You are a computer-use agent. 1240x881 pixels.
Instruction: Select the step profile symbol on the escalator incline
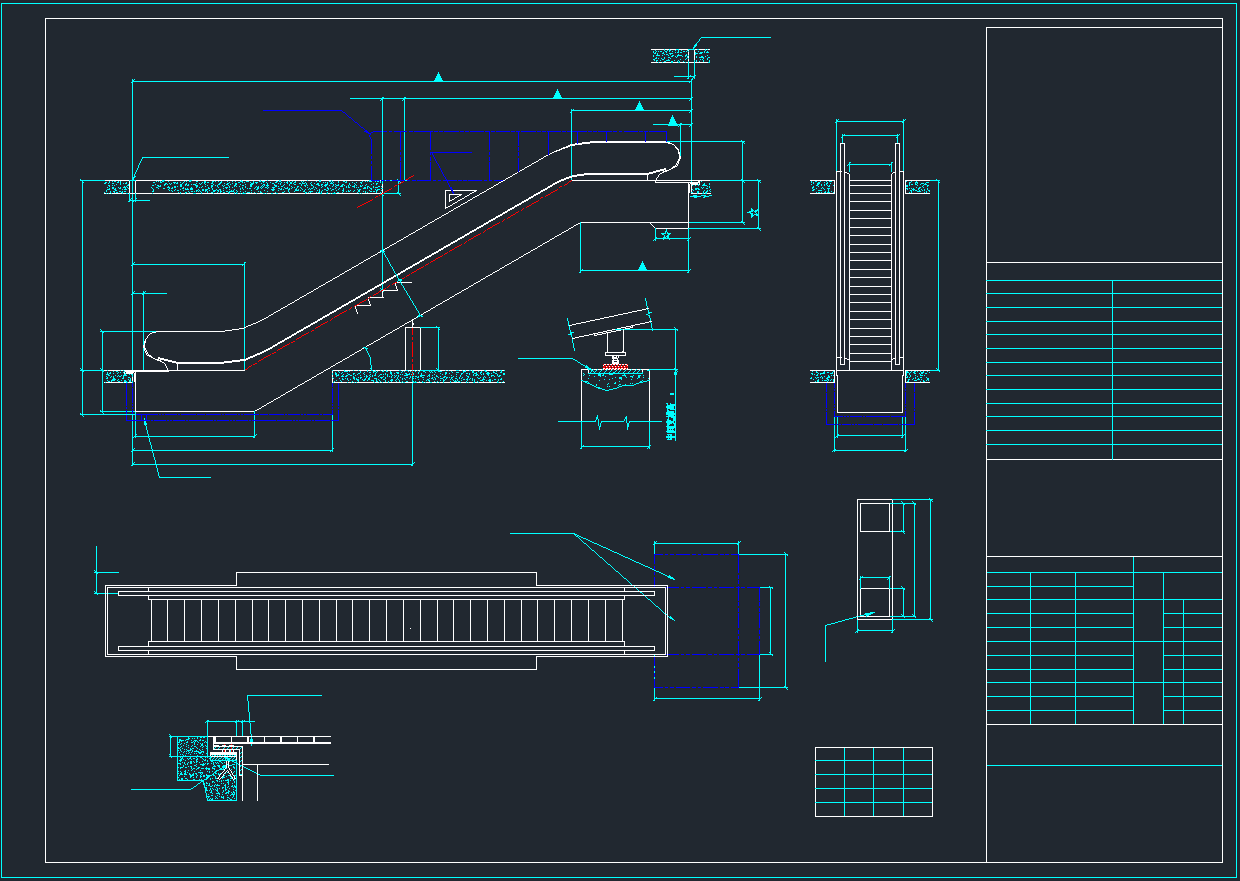click(x=377, y=296)
